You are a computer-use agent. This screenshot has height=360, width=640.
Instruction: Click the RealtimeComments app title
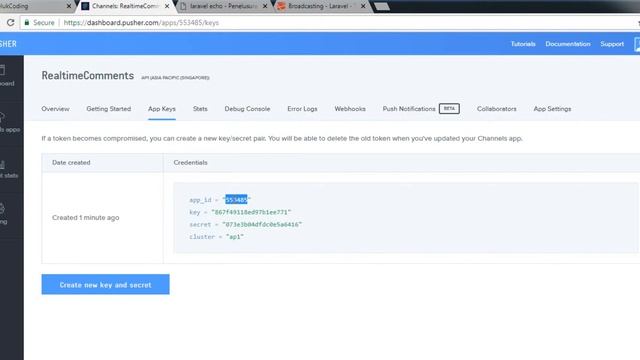click(87, 76)
